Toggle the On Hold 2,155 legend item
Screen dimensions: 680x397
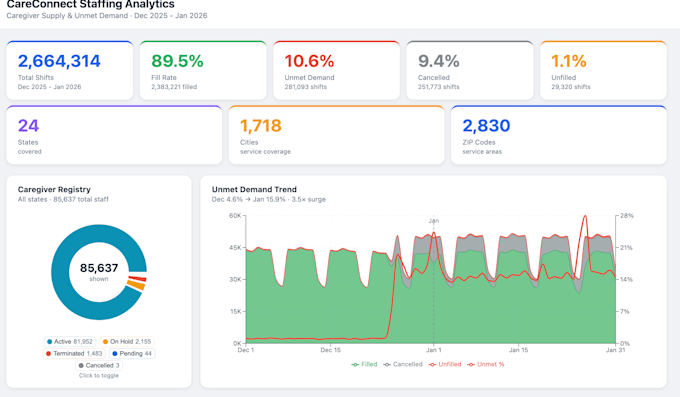127,341
